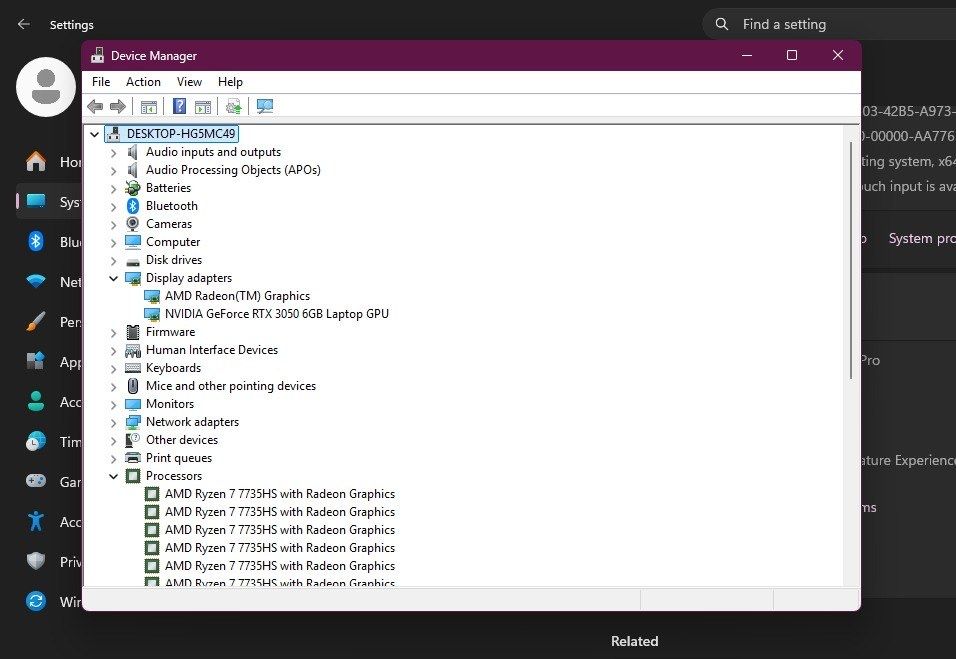The image size is (956, 659).
Task: Select the Other devices label
Action: [182, 440]
